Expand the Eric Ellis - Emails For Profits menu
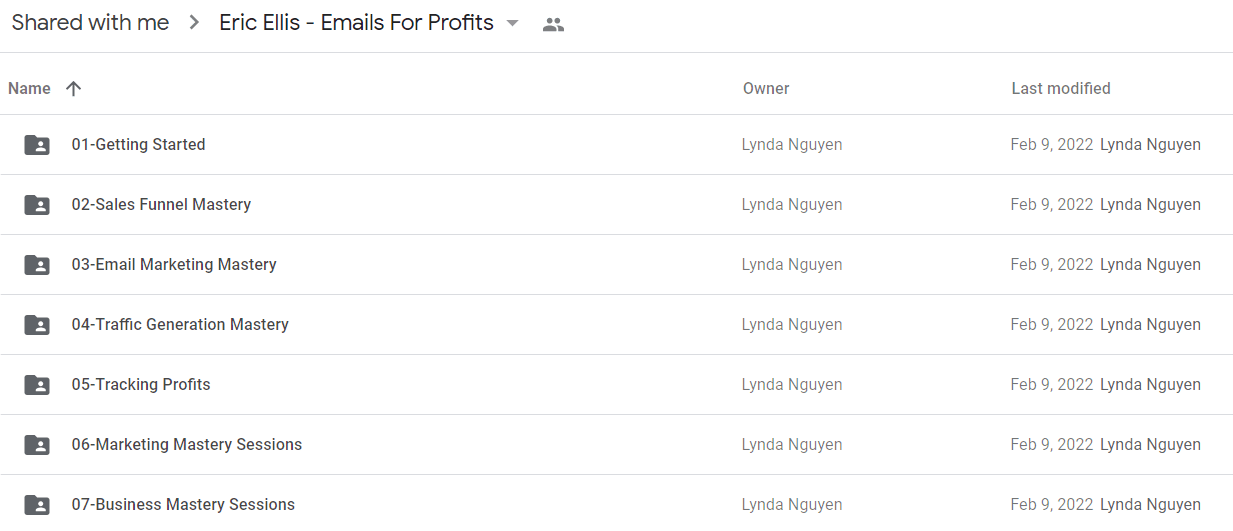The height and width of the screenshot is (531, 1233). coord(357,23)
